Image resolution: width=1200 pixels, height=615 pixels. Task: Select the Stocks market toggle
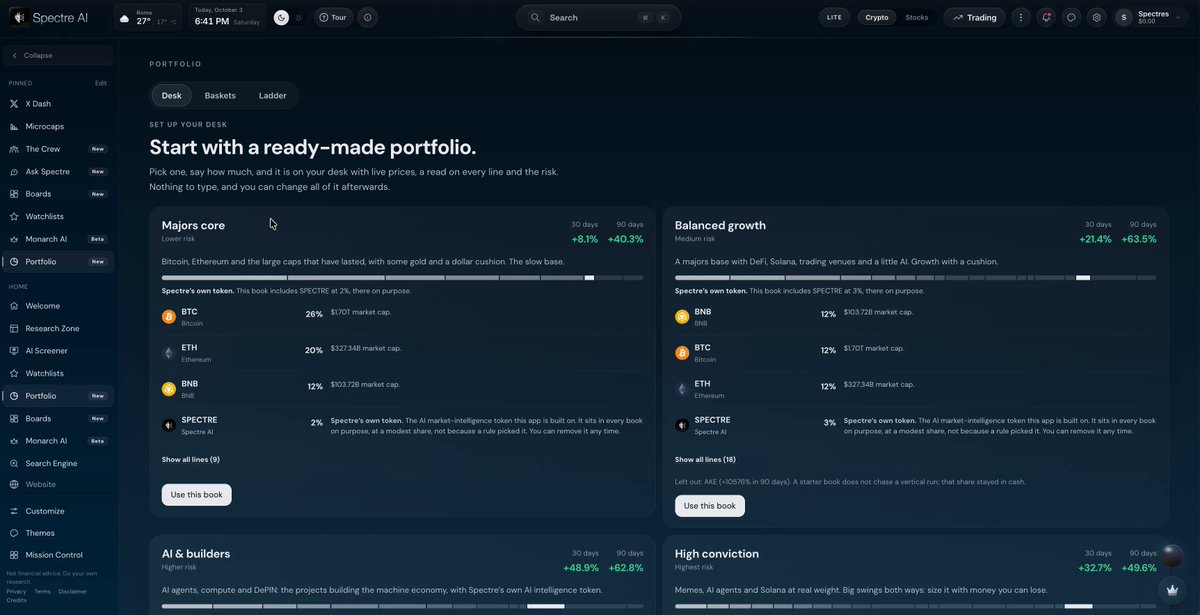tap(917, 17)
